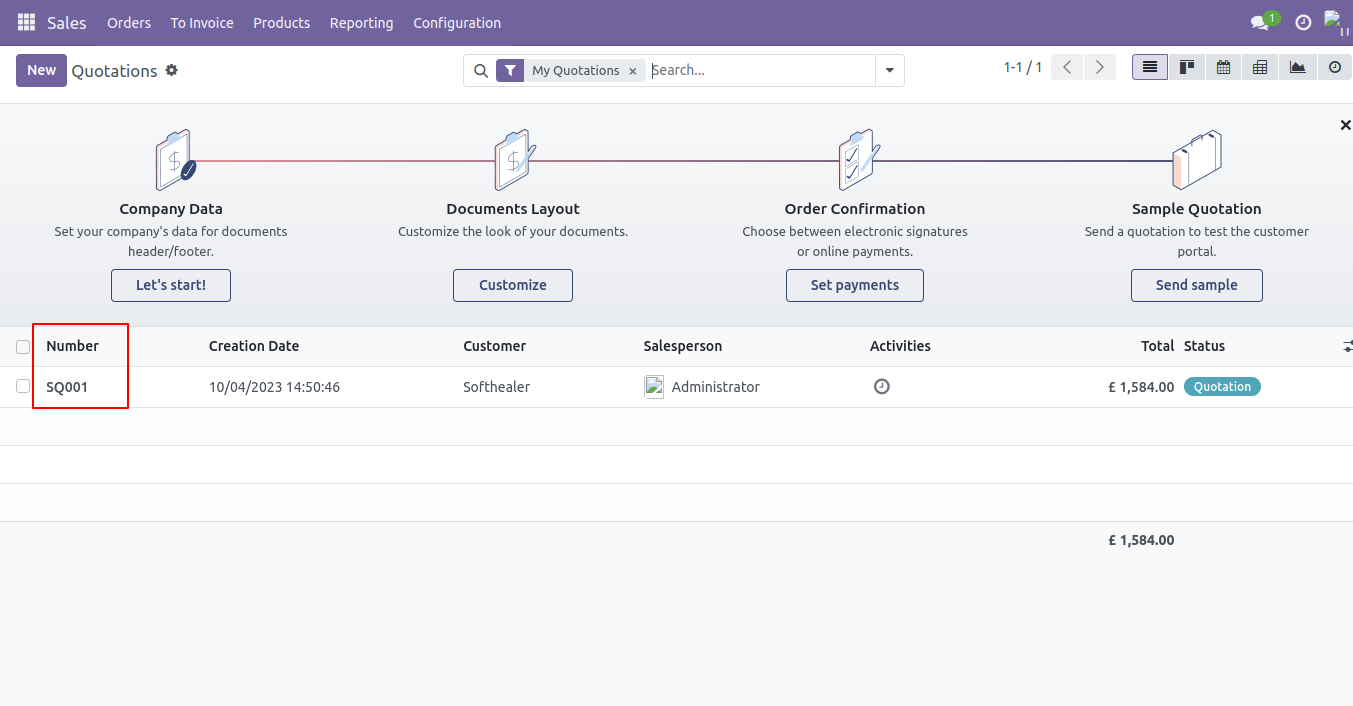Tick the checkbox for quotation SQ001

point(23,386)
